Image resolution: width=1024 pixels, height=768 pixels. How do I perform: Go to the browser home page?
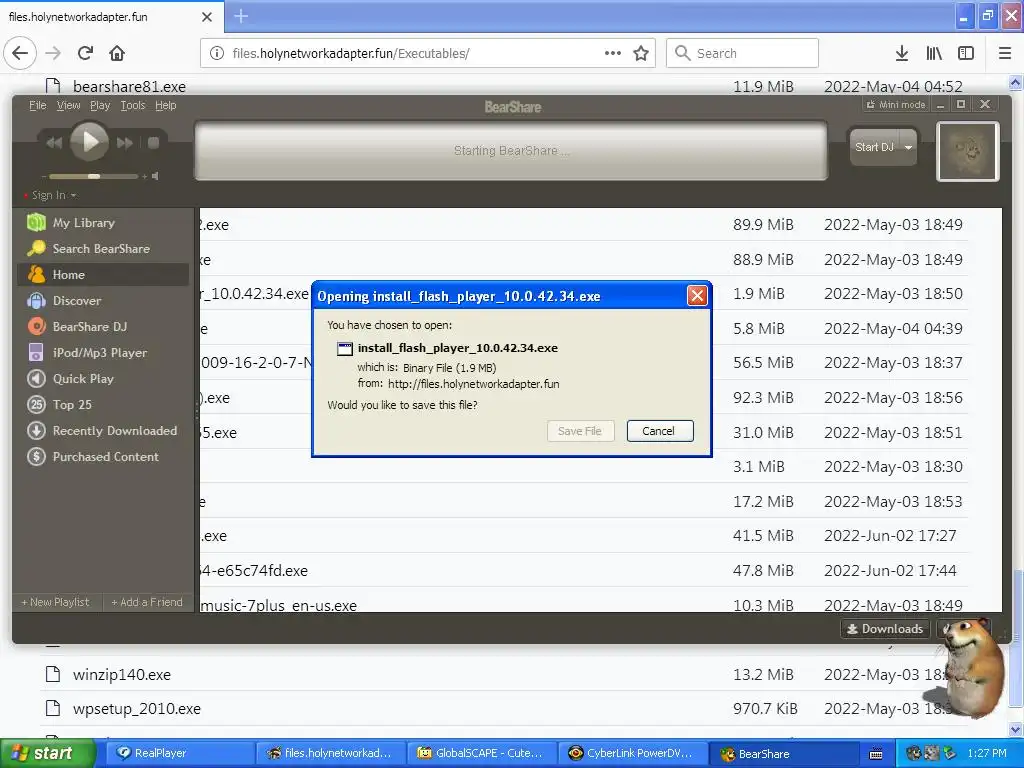tap(117, 53)
